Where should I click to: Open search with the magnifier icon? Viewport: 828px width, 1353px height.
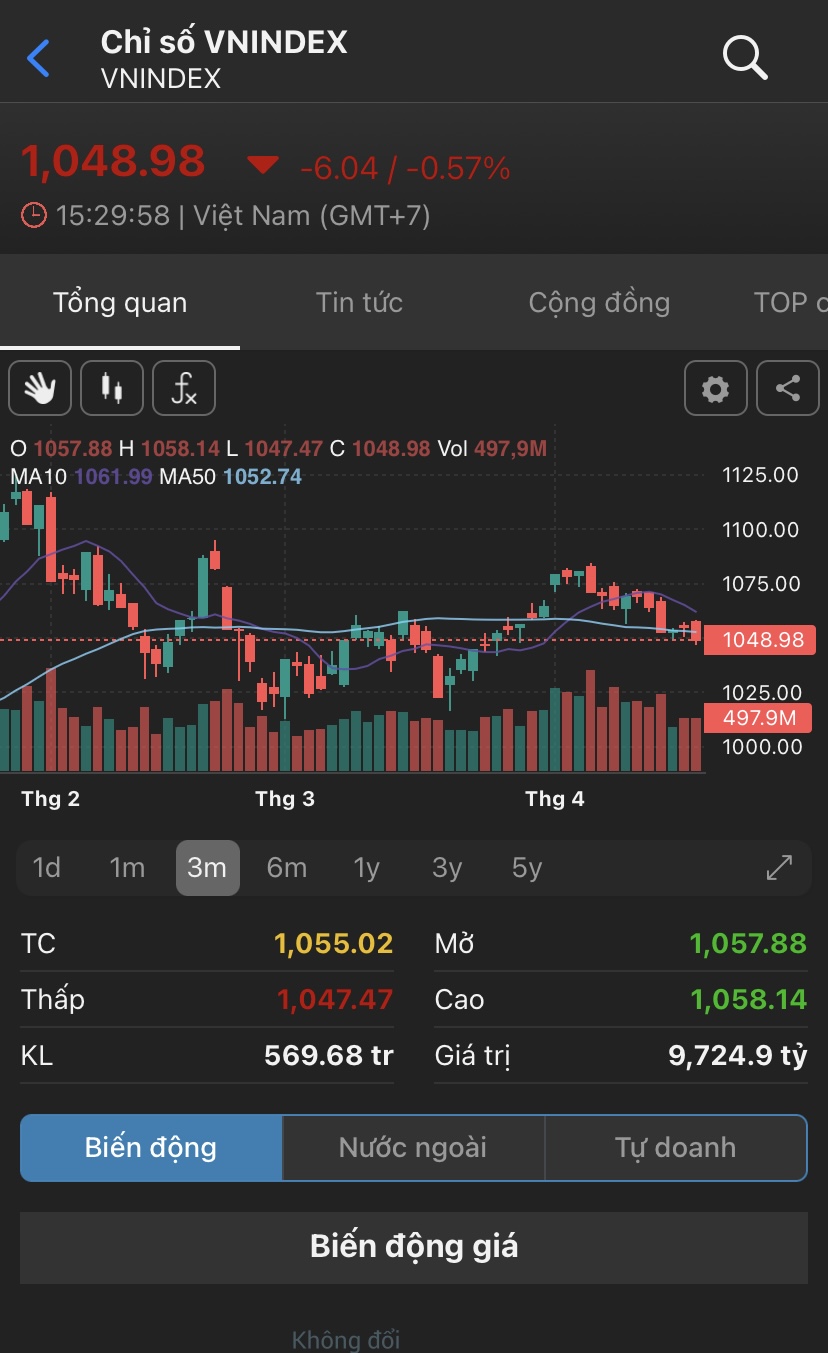pos(744,58)
